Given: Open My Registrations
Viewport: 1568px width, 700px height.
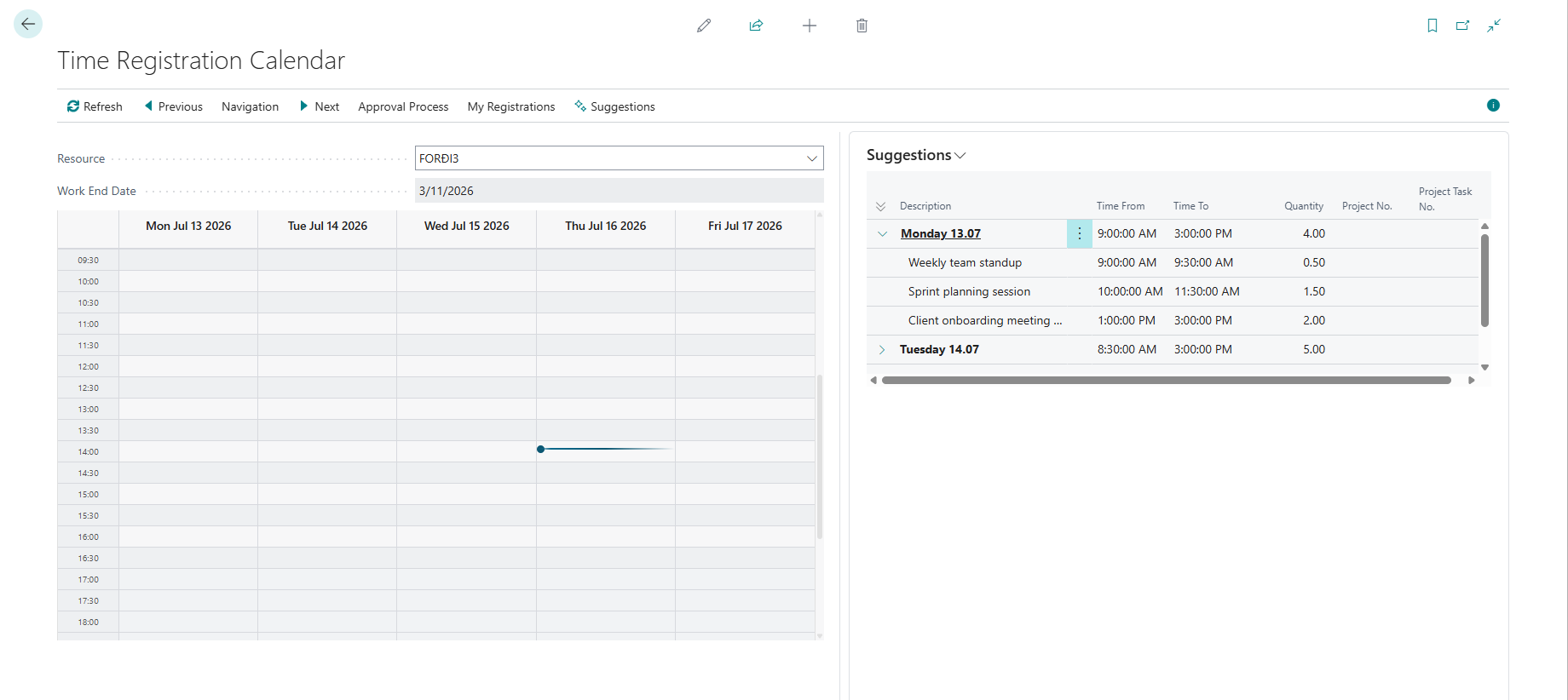Looking at the screenshot, I should point(511,106).
